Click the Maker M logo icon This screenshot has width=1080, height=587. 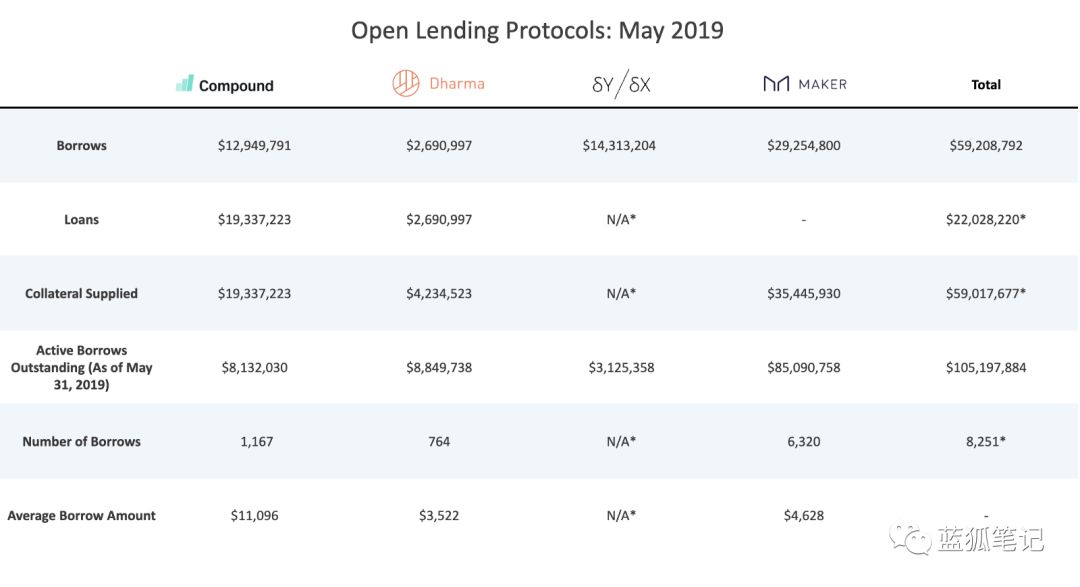(776, 84)
